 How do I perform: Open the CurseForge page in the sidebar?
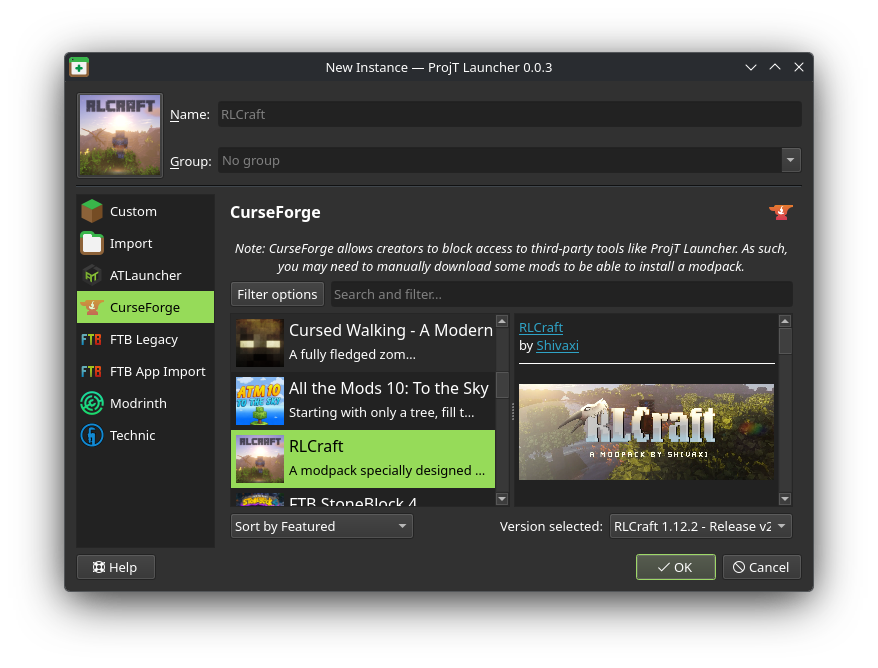click(x=145, y=307)
